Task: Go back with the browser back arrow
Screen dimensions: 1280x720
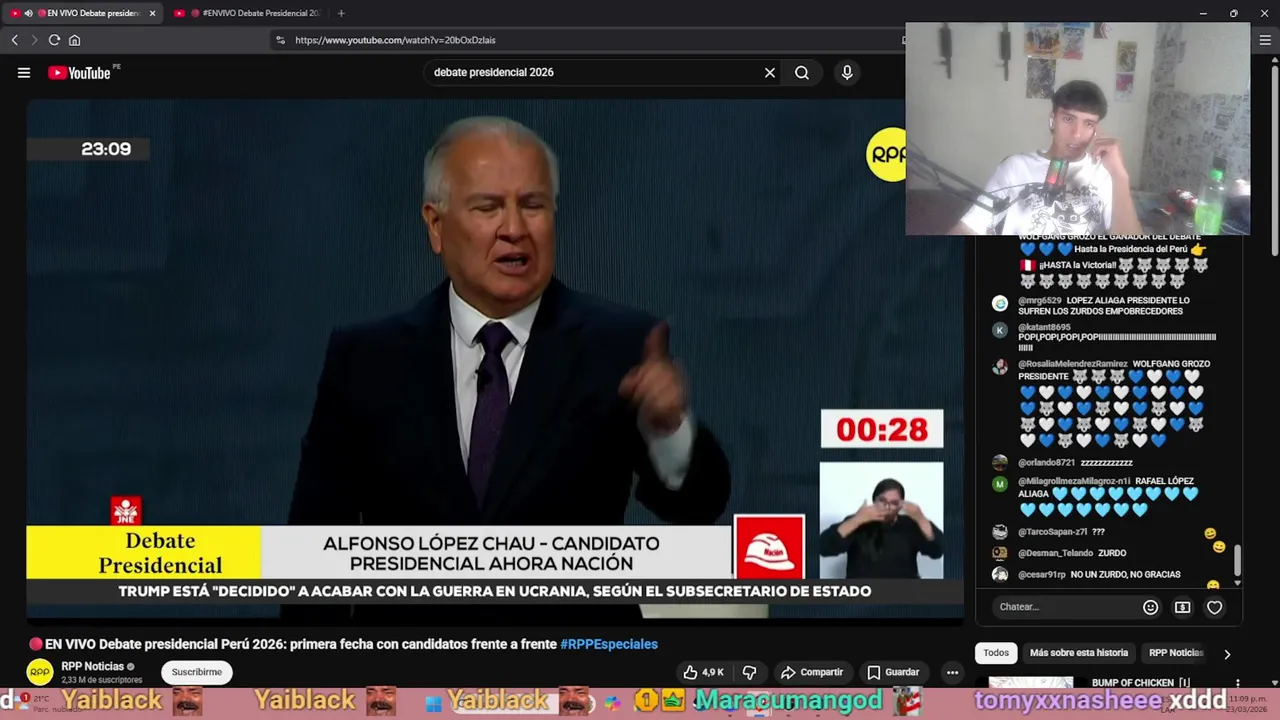Action: (x=15, y=40)
